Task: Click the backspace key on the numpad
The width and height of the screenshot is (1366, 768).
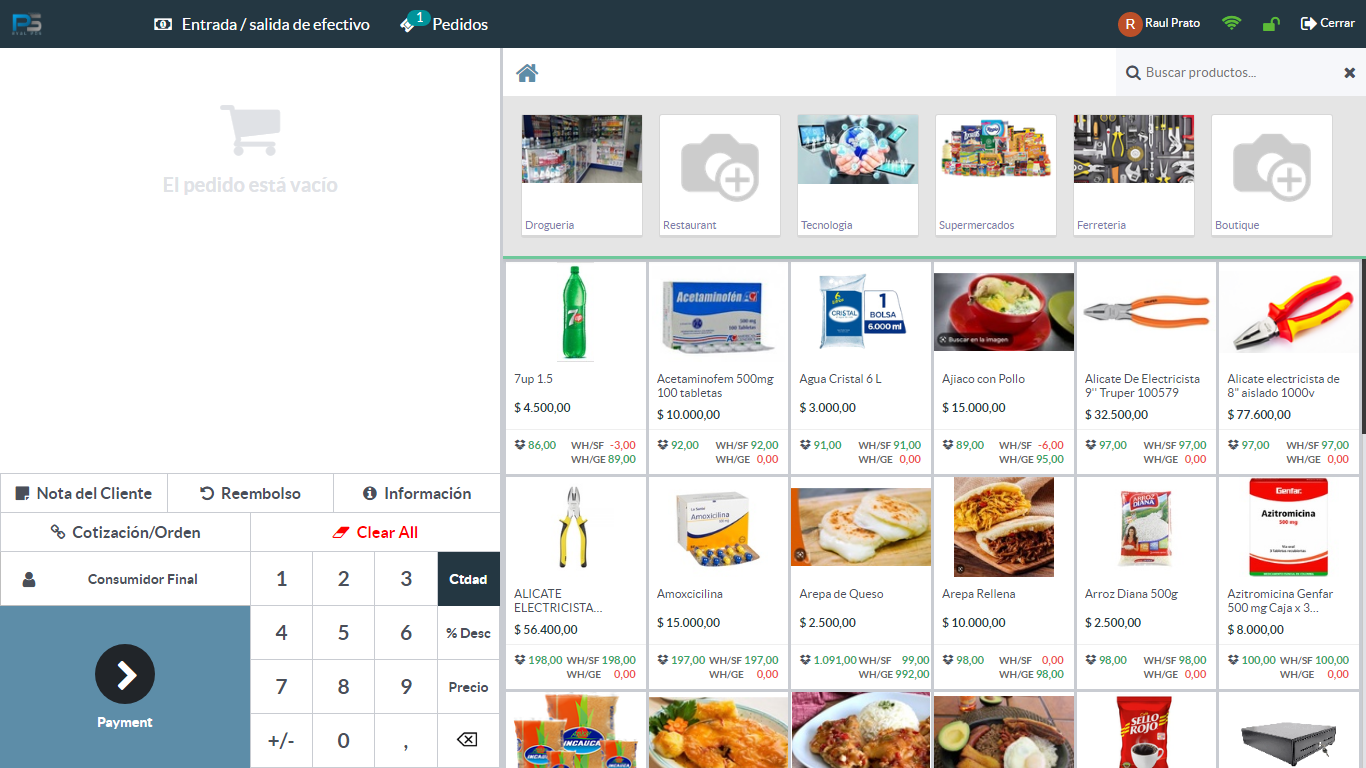Action: coord(468,740)
